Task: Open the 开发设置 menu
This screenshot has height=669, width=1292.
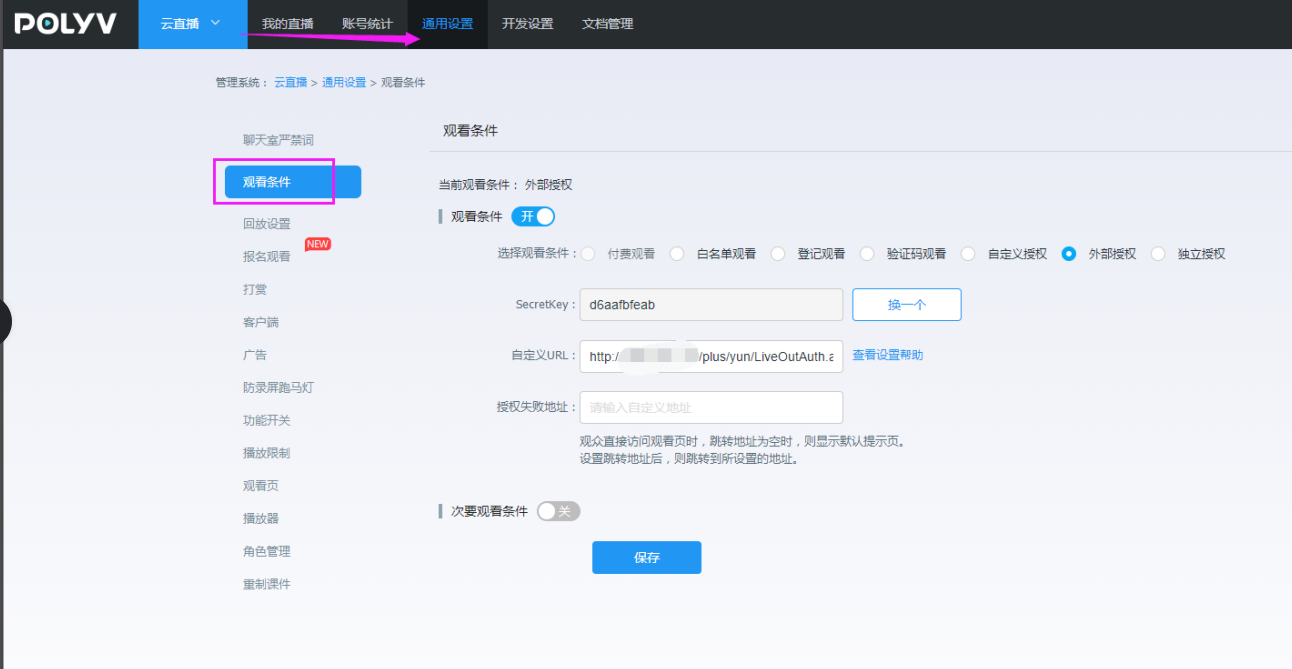Action: 527,24
